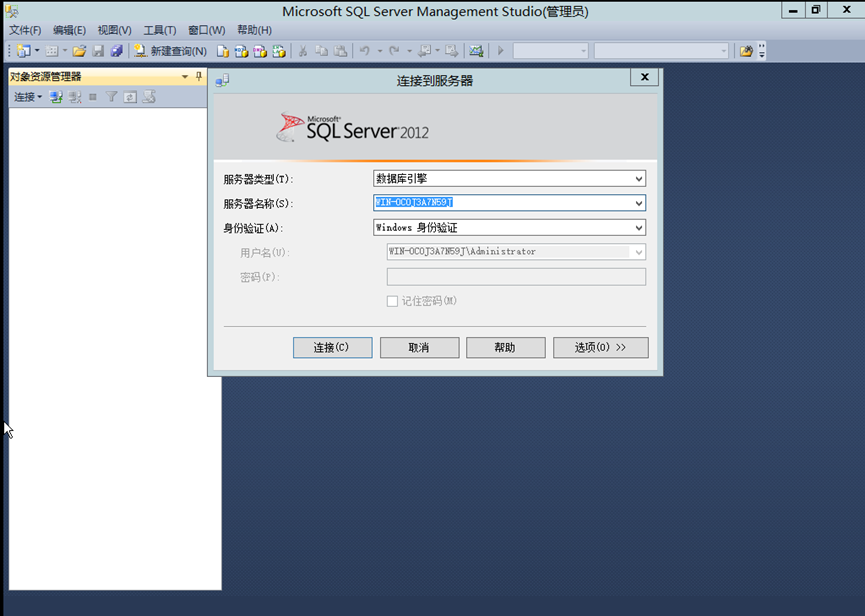Open the 文件(F) menu
The height and width of the screenshot is (616, 865).
(x=25, y=30)
